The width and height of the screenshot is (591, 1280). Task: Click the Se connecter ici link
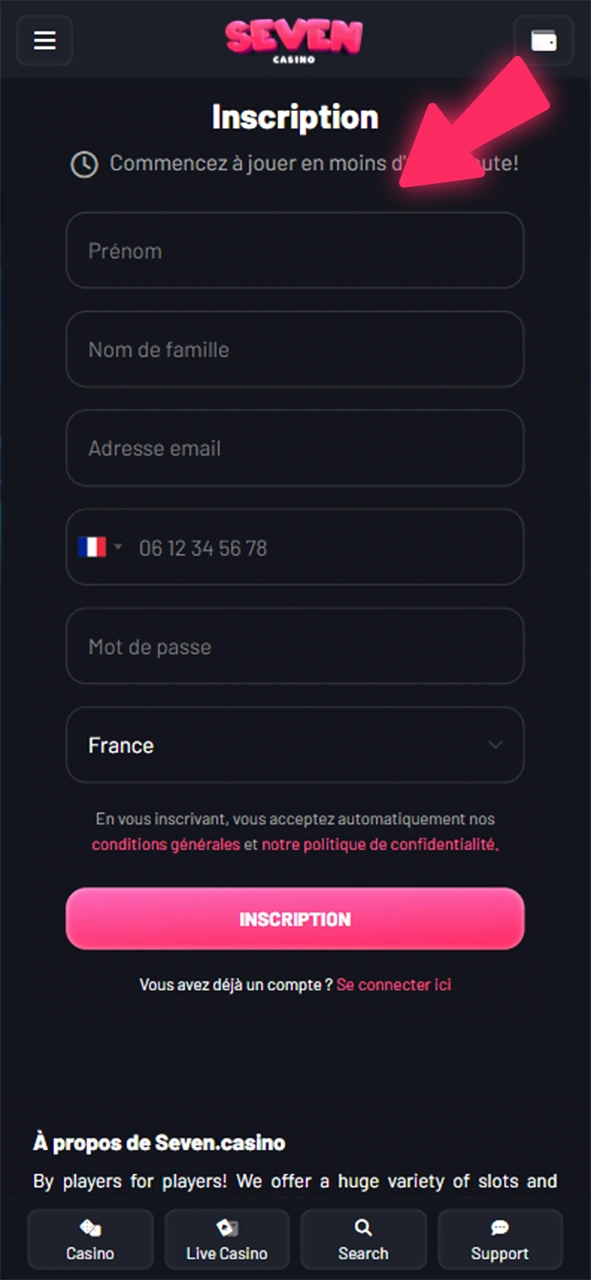[393, 985]
